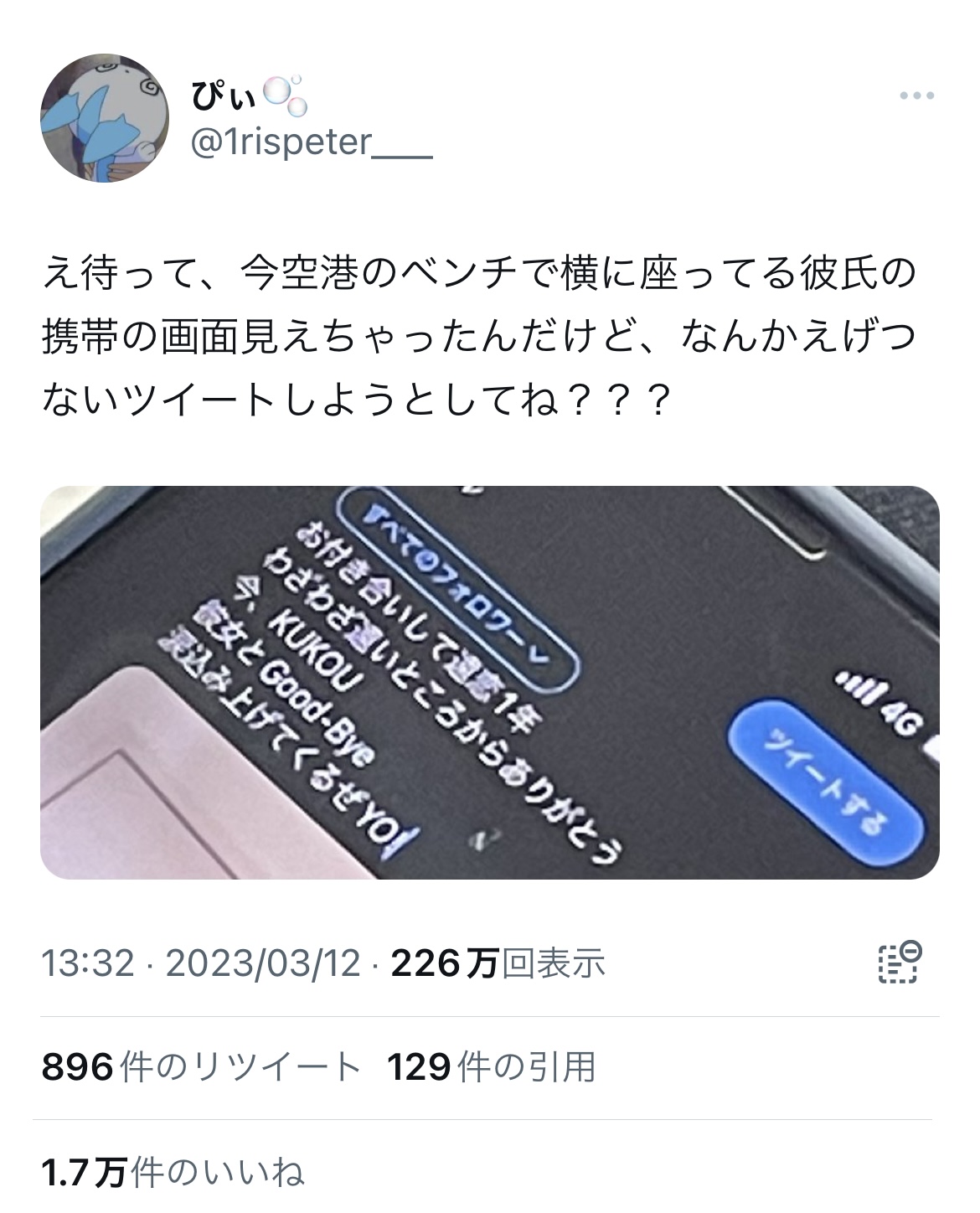Open the 226万回表示 view count details
This screenshot has height=1213, width=980.
(498, 963)
